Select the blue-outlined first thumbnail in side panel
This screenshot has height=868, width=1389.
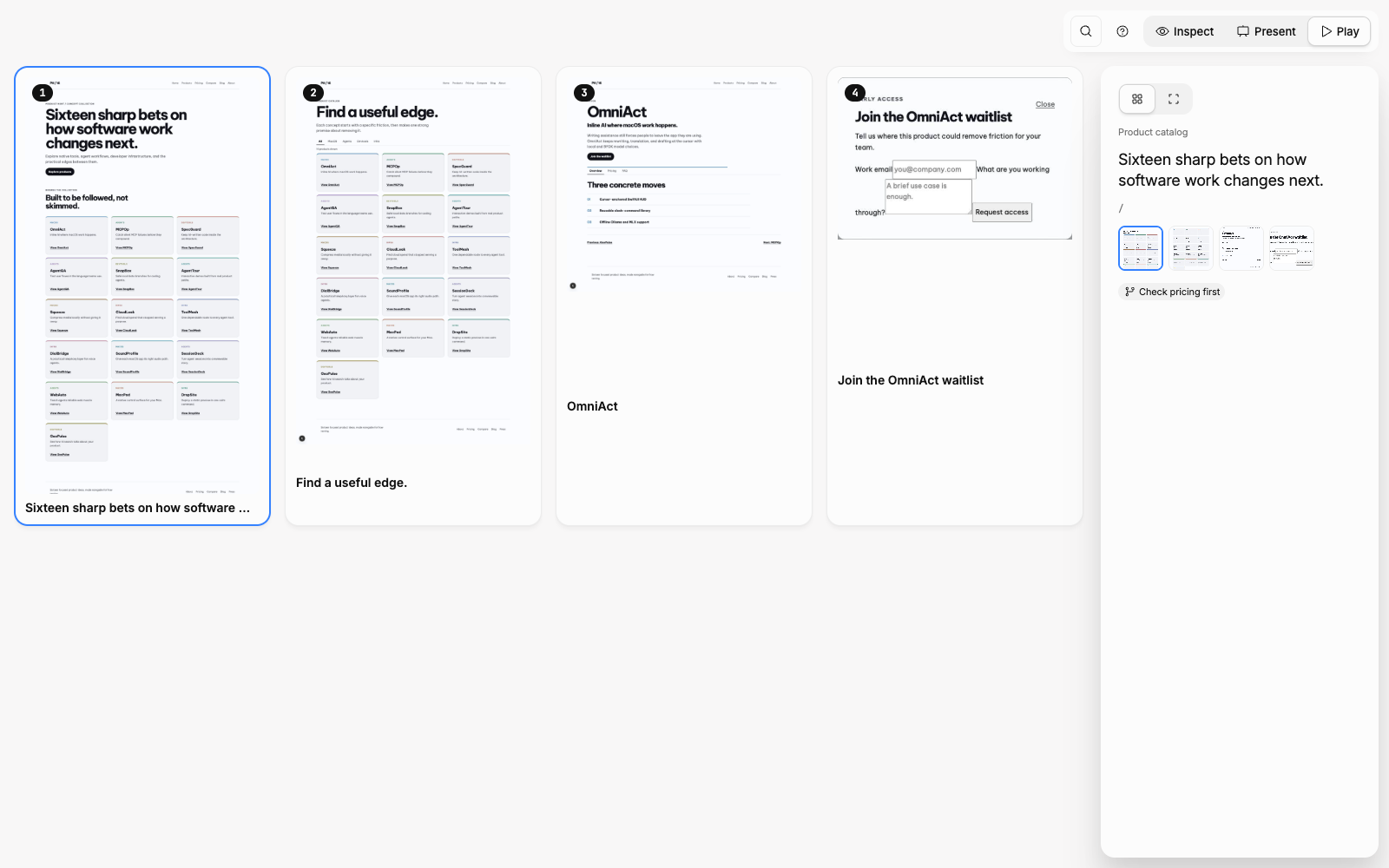(1141, 248)
